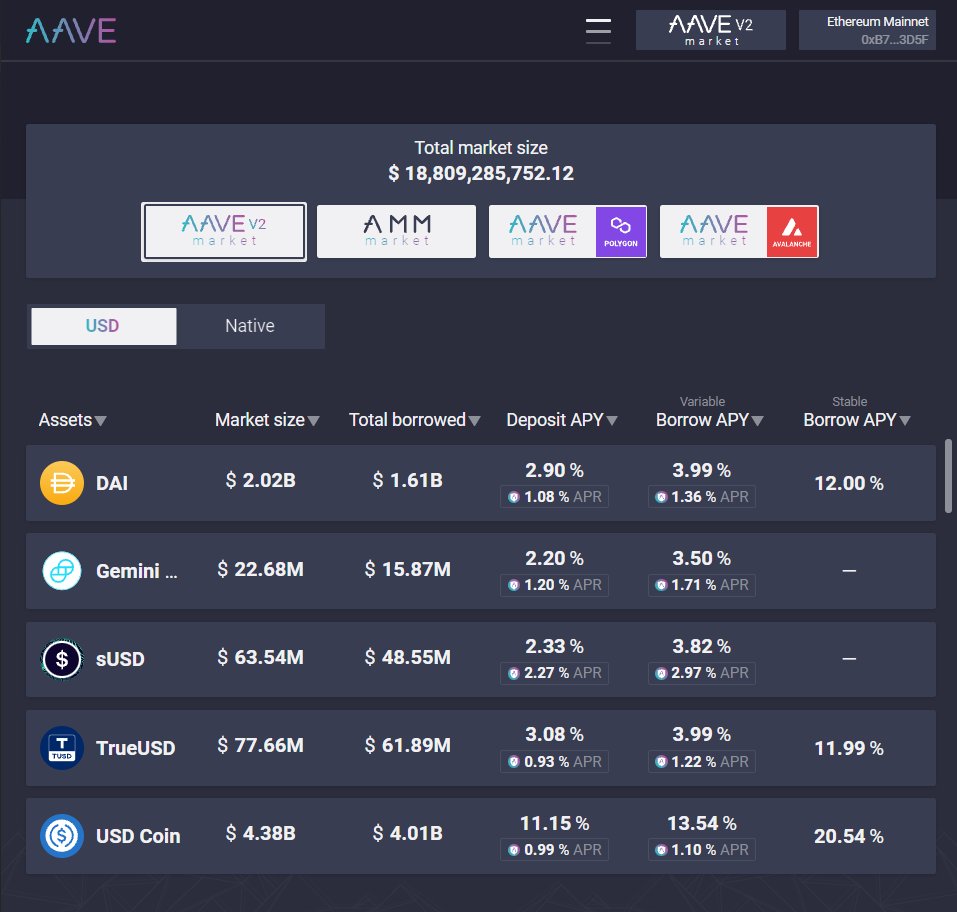Click reward icon beside sUSD 2.27 % APR
The image size is (957, 912).
(x=514, y=673)
